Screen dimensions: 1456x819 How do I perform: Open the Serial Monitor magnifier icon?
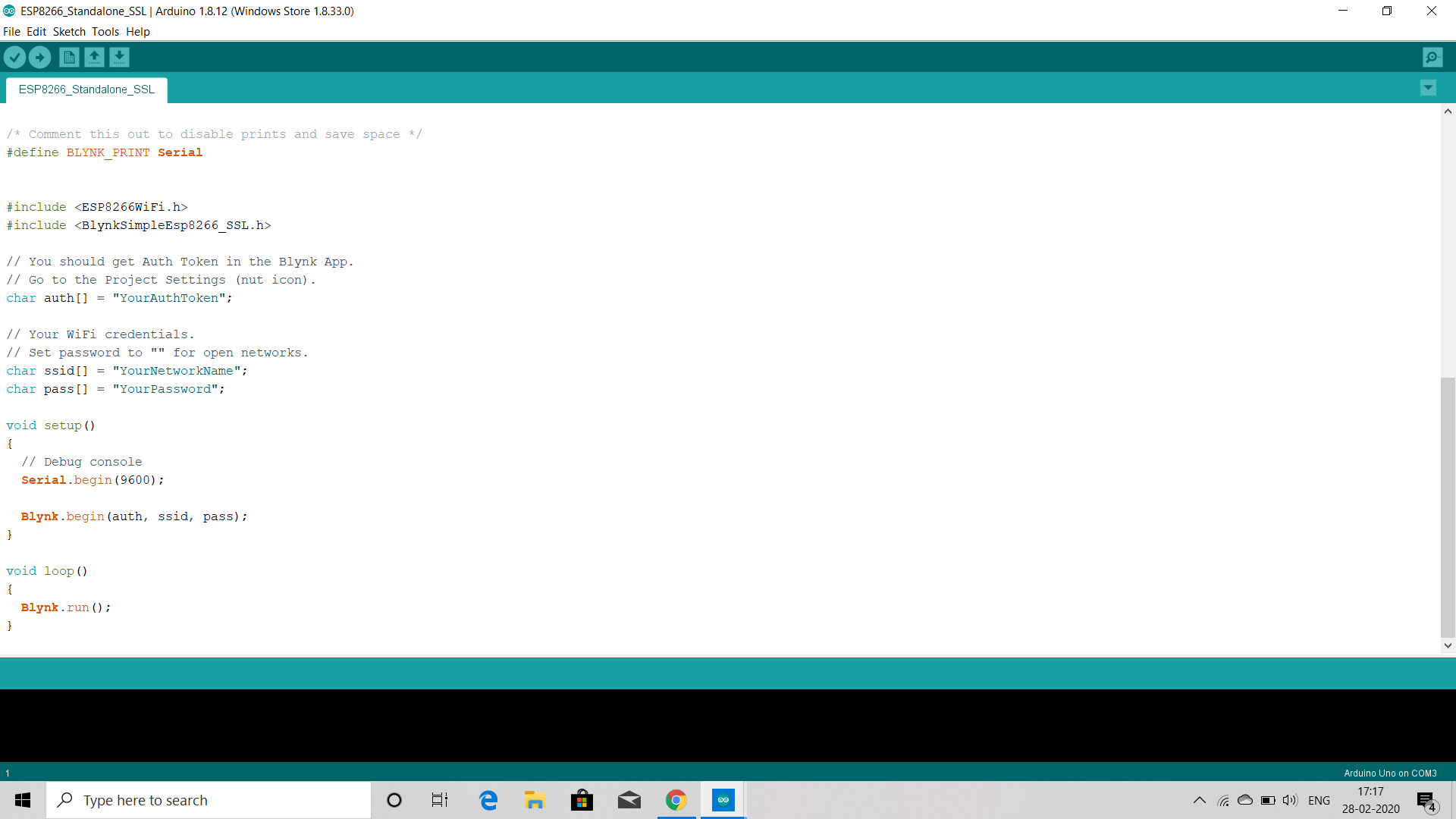point(1432,57)
